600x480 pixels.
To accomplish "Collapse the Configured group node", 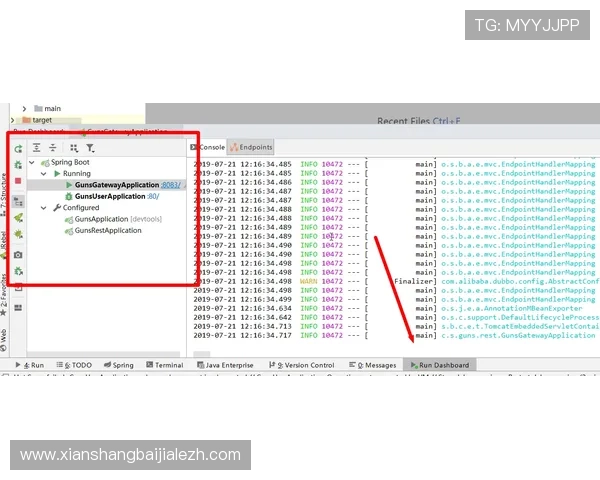I will [x=44, y=207].
